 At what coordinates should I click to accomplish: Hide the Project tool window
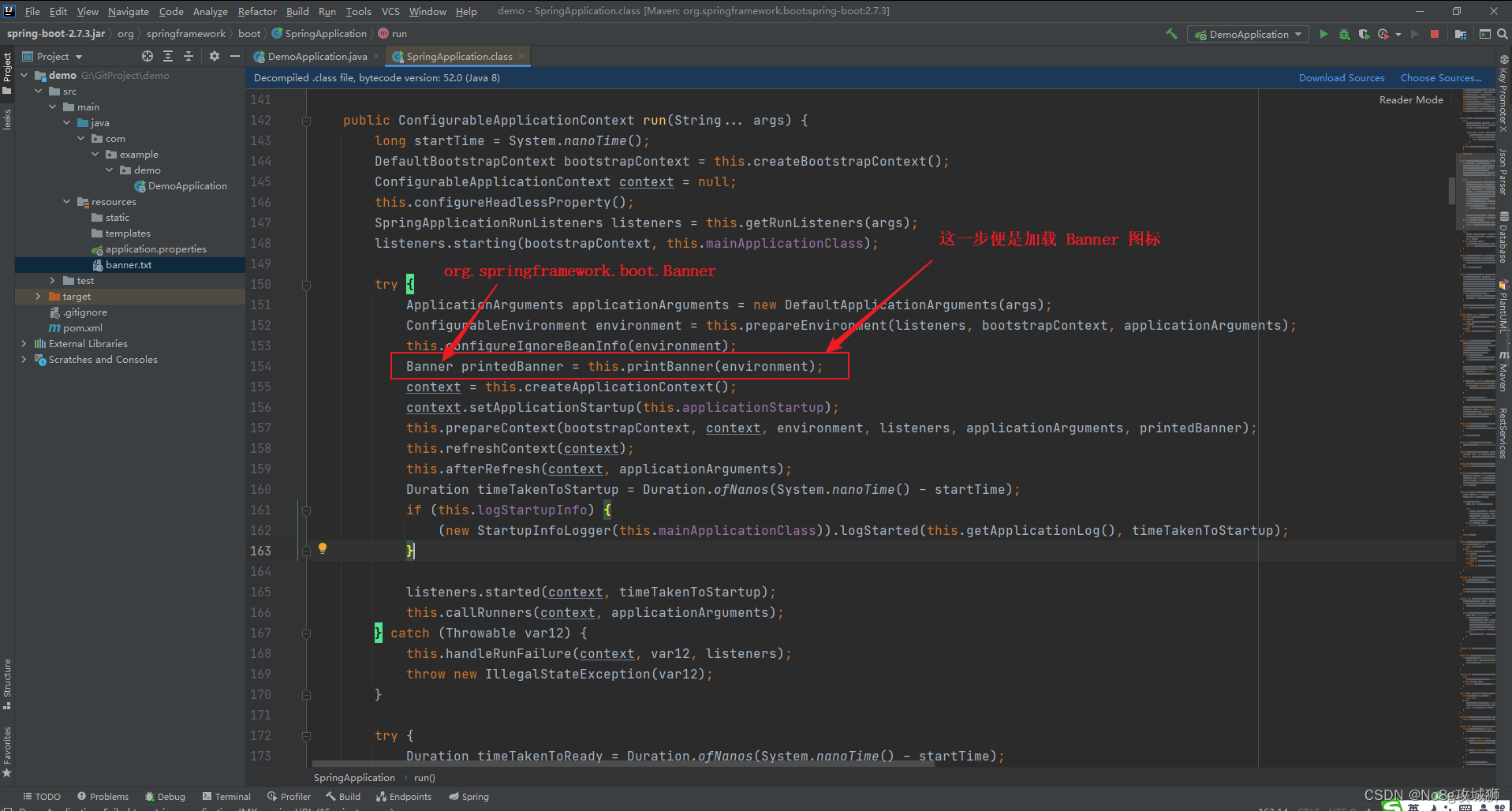click(x=234, y=56)
